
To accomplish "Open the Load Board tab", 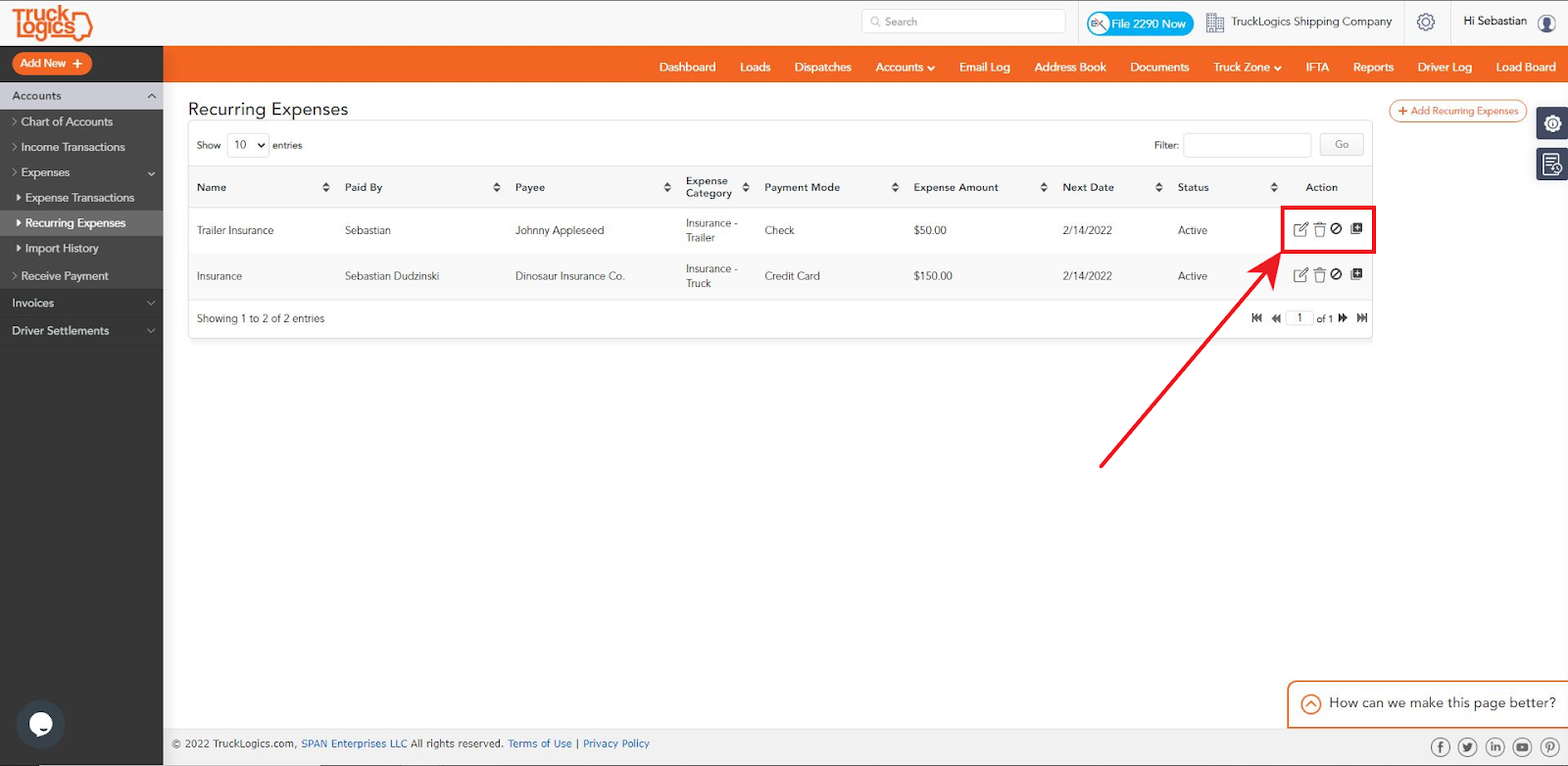I will click(1526, 68).
